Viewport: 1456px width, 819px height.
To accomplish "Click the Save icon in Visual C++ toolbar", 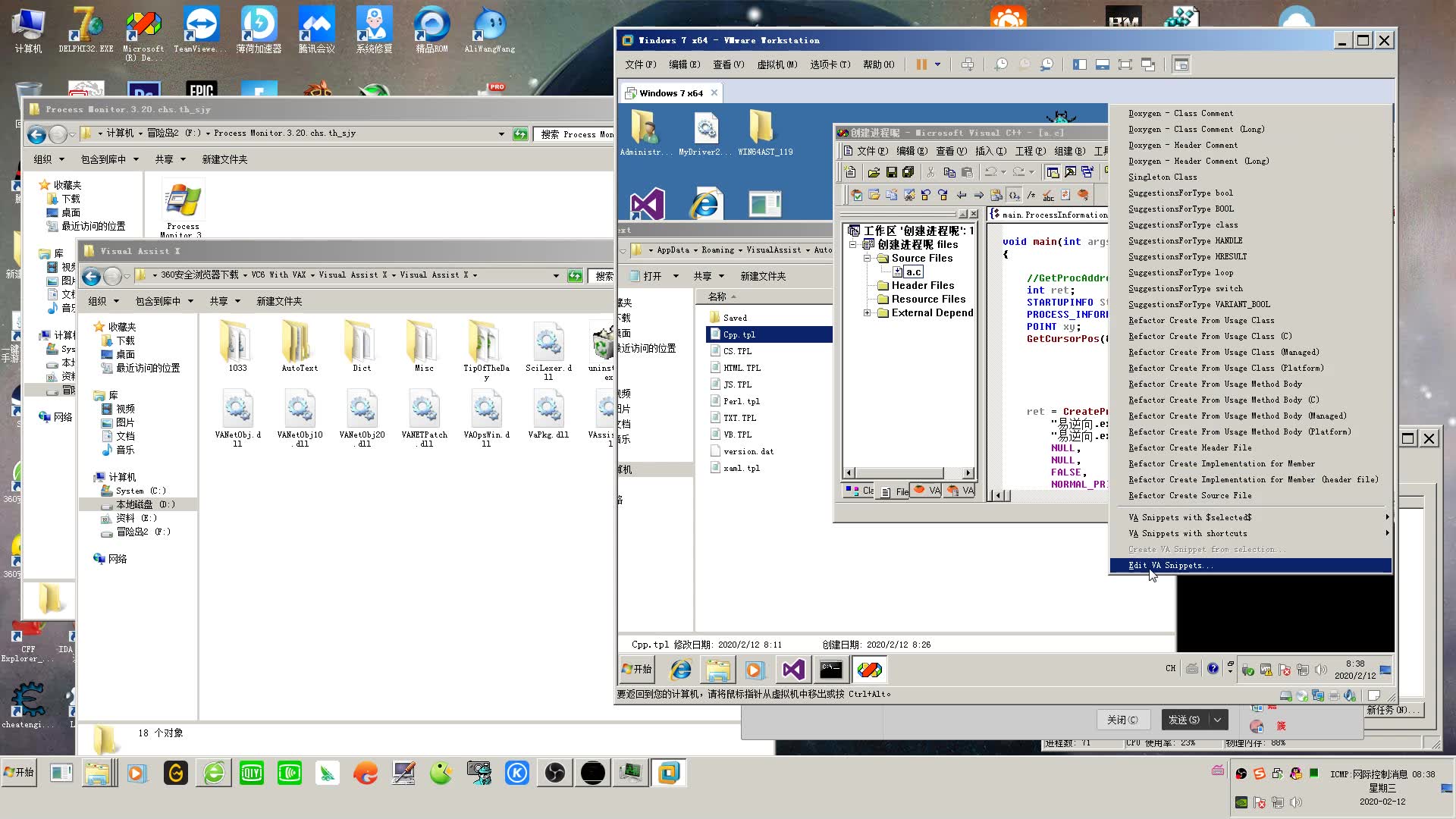I will [x=892, y=172].
